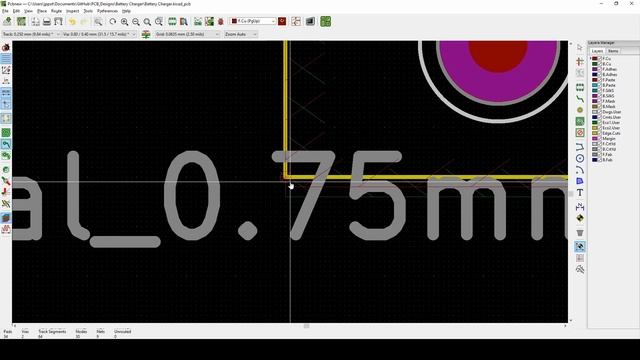Open the Route menu

(56, 11)
